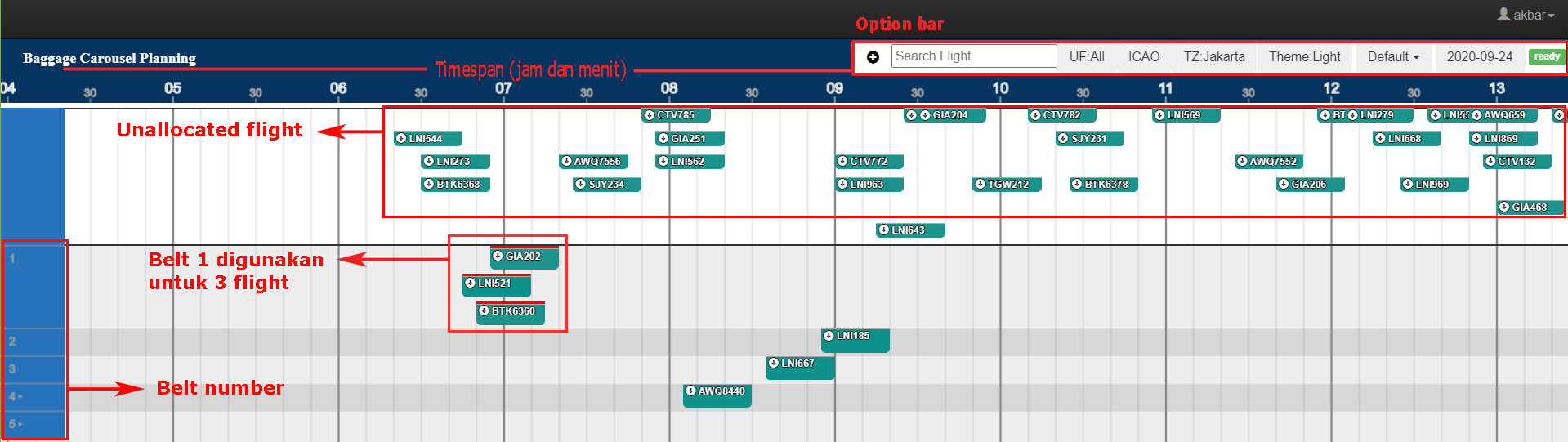Select unallocated flight GIA204
This screenshot has width=1568, height=442.
[952, 115]
